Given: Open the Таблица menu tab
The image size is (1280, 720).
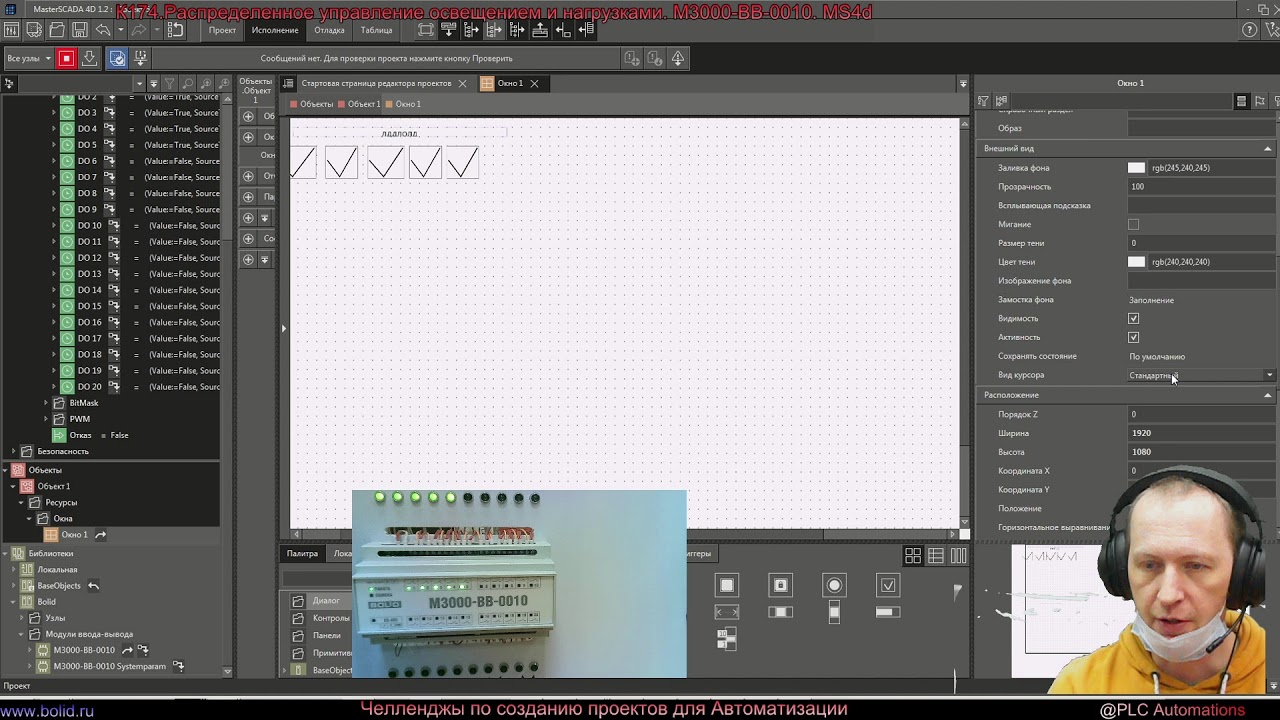Looking at the screenshot, I should click(376, 30).
